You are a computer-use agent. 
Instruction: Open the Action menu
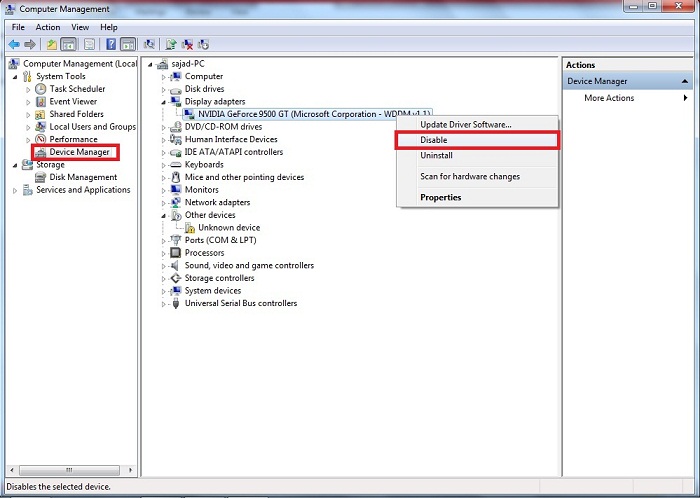coord(48,27)
